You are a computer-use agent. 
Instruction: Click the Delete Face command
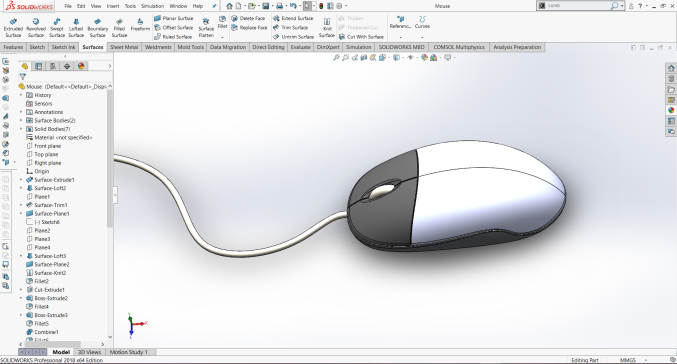coord(248,18)
